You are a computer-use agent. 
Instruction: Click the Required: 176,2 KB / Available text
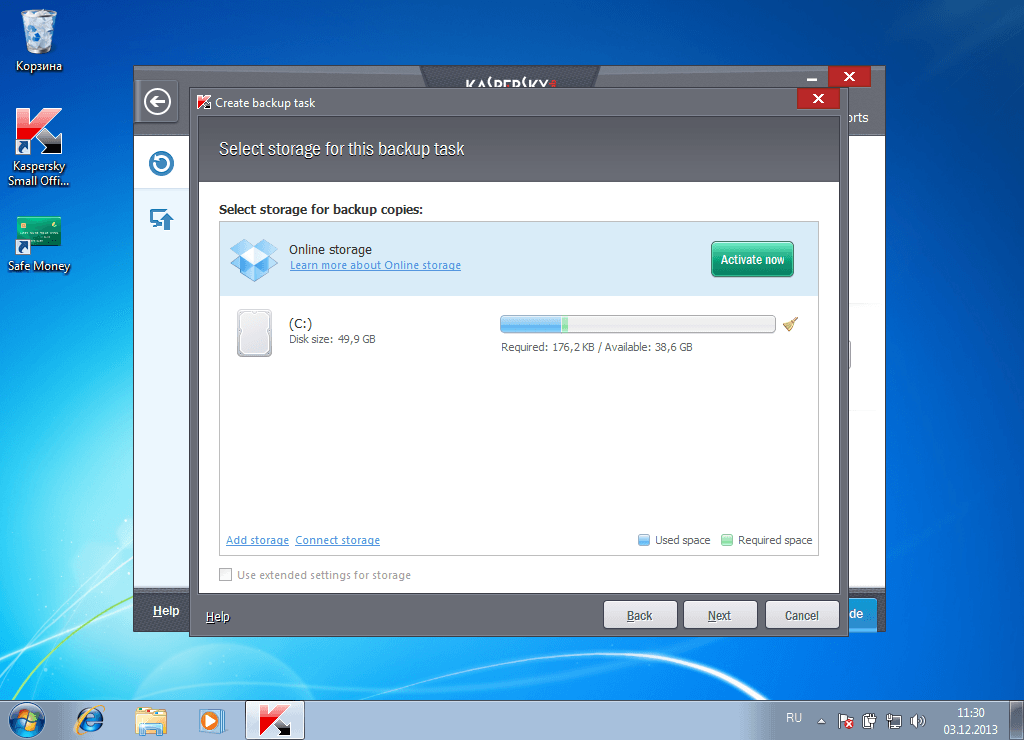tap(597, 347)
